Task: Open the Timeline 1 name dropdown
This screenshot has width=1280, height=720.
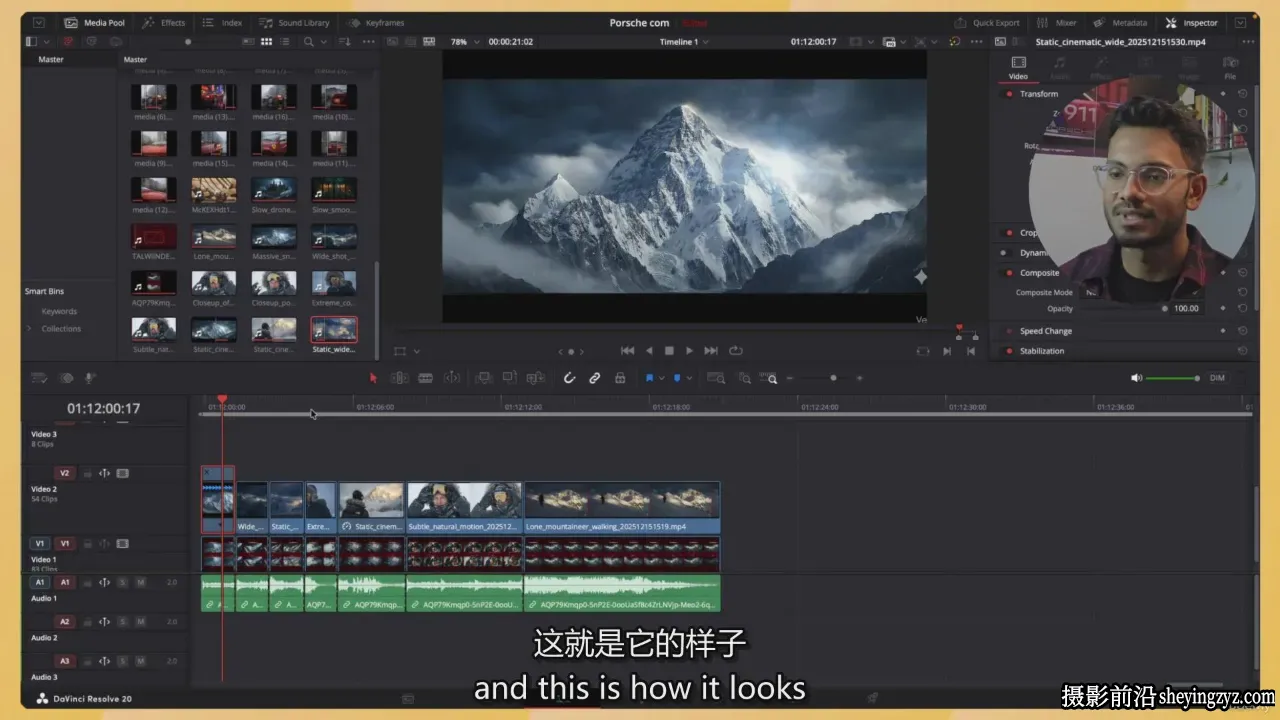Action: [x=684, y=42]
